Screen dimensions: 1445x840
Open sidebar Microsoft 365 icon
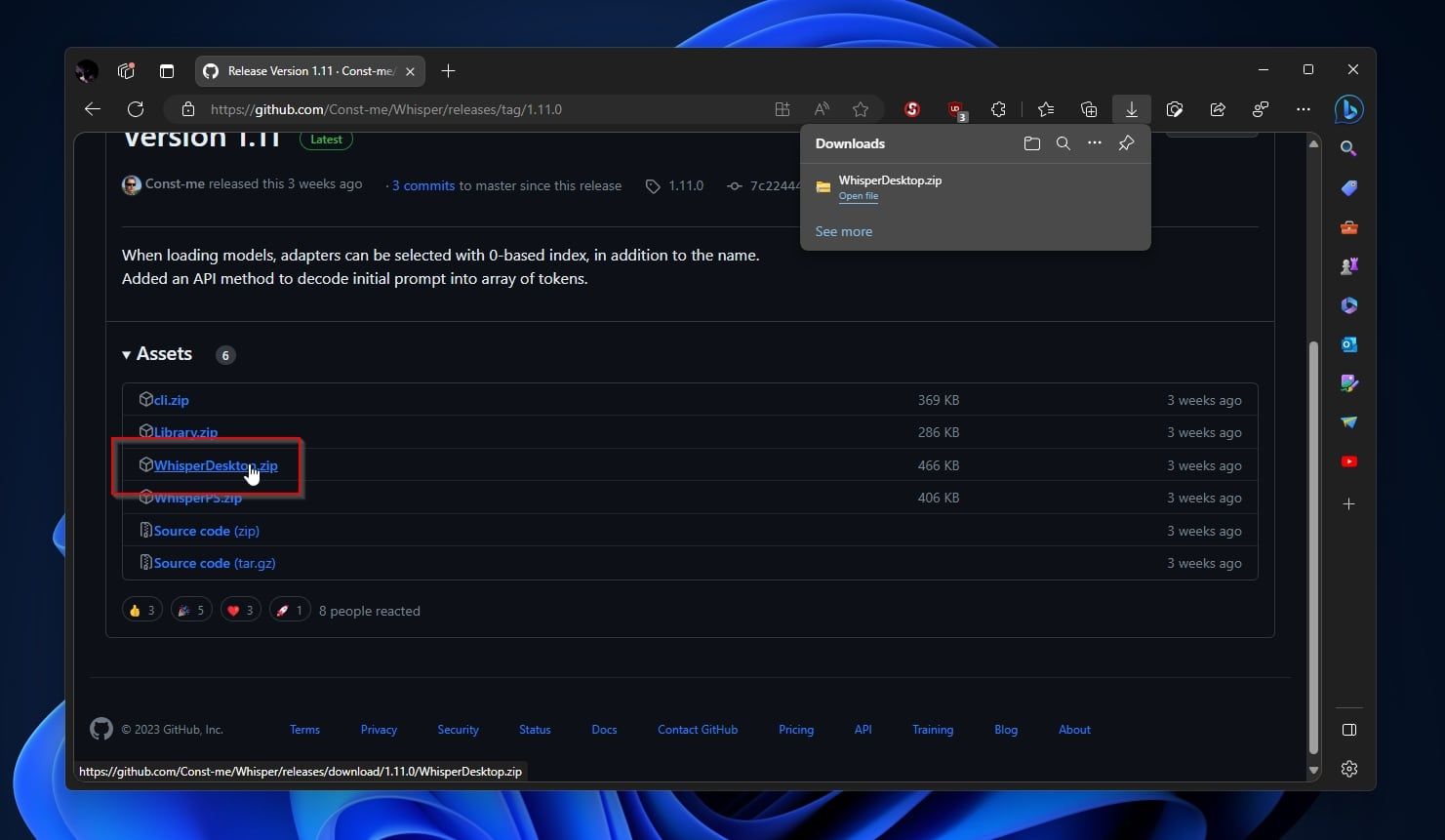point(1348,305)
